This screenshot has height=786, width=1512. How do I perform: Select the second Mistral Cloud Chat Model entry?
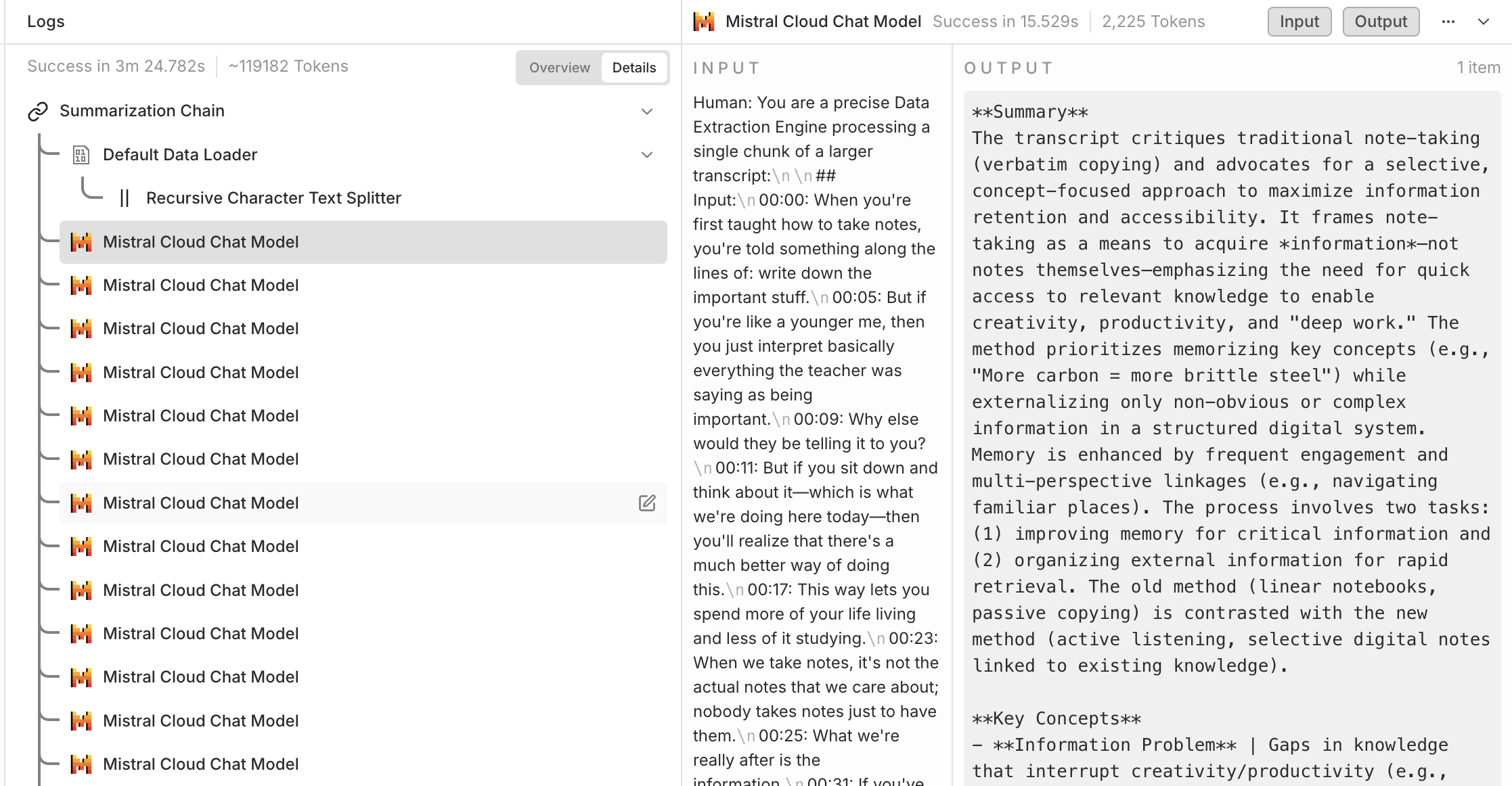point(200,285)
